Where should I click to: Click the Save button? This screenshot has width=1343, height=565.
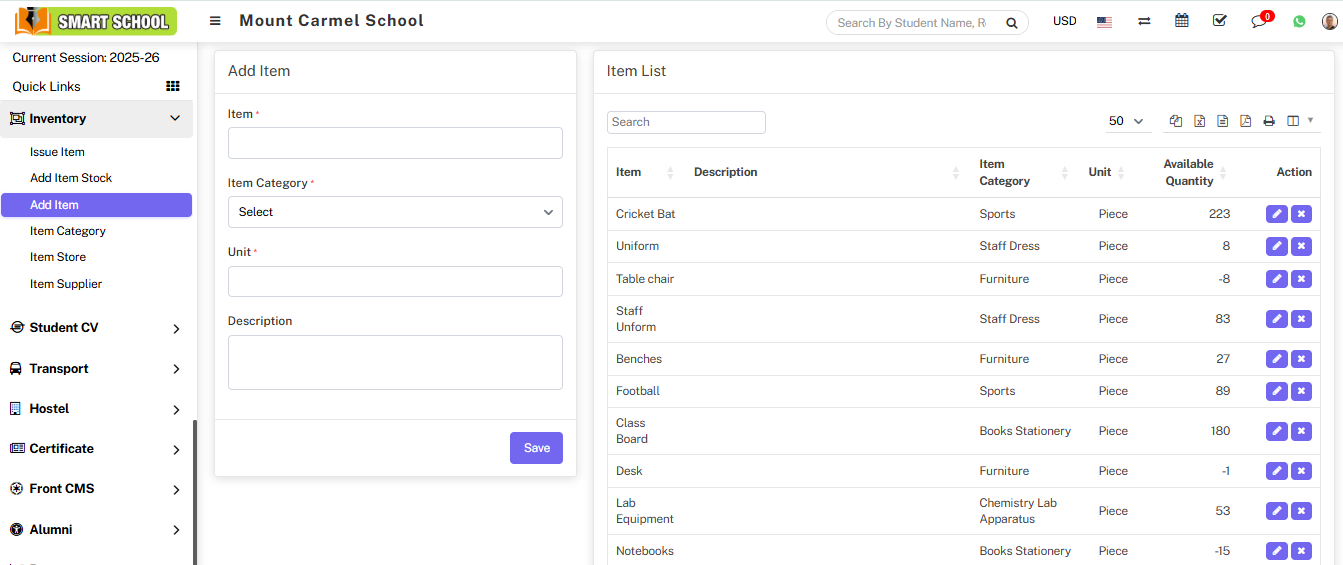point(536,448)
